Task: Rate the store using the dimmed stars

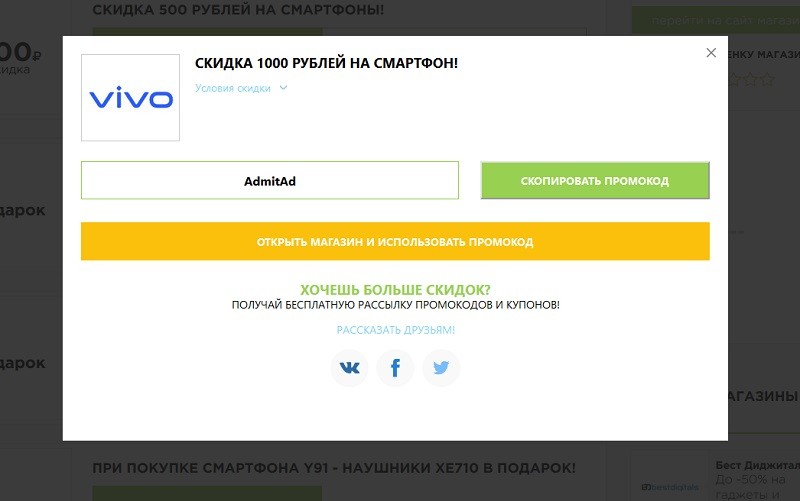Action: coord(746,80)
